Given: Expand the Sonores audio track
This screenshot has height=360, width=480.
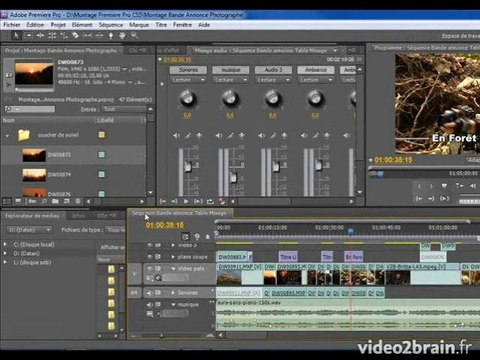Looking at the screenshot, I should [x=173, y=293].
